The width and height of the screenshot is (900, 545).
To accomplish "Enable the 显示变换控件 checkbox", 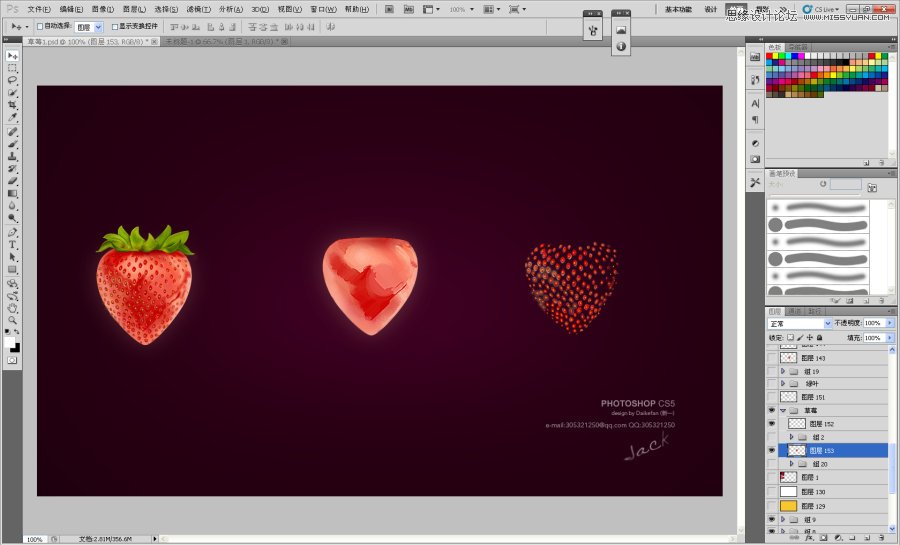I will coord(115,26).
